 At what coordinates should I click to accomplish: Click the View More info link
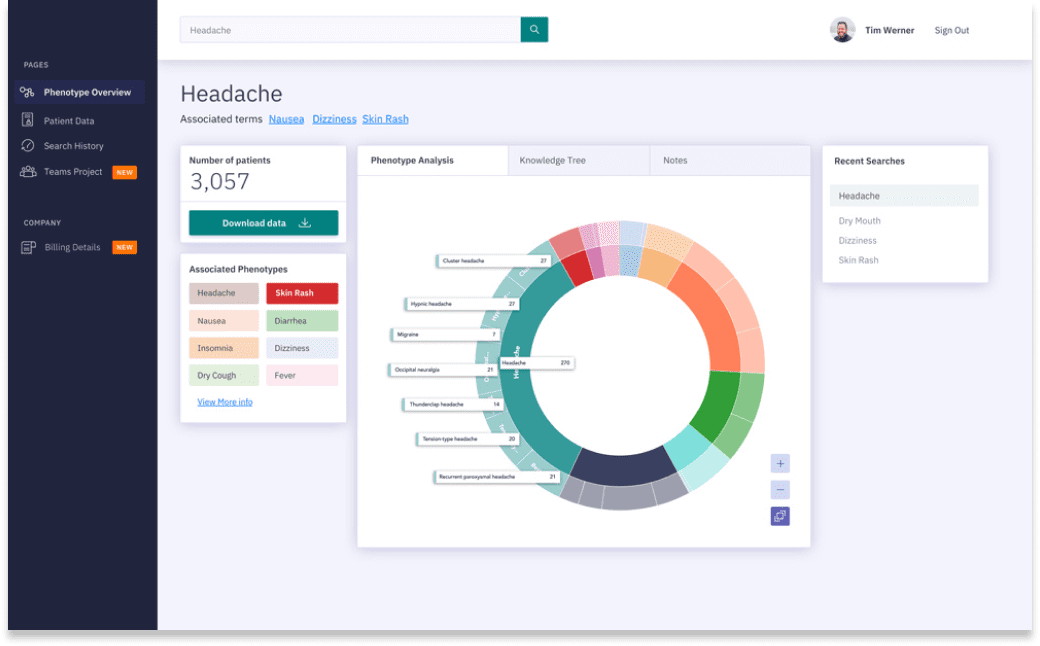pos(225,402)
